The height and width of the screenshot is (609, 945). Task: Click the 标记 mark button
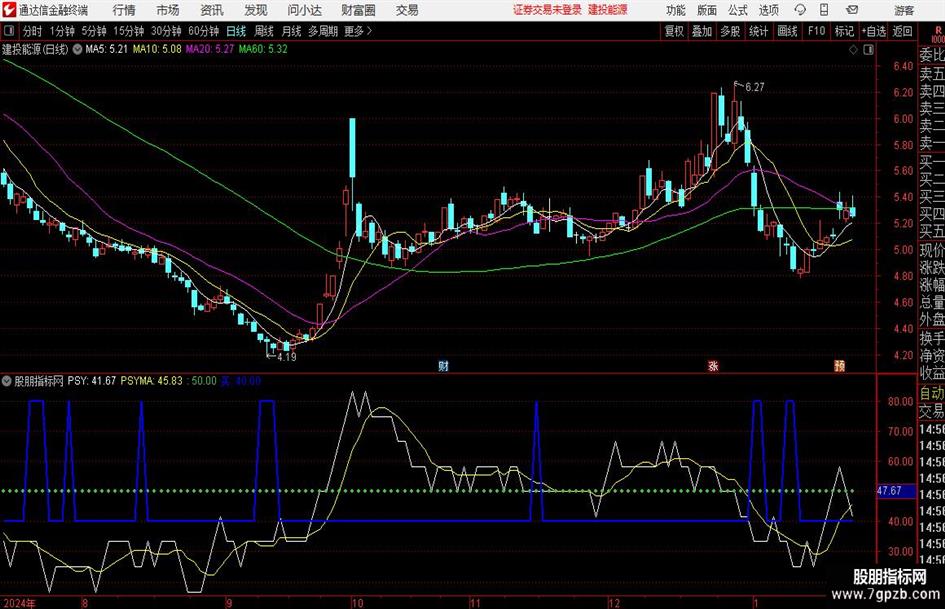[x=844, y=31]
